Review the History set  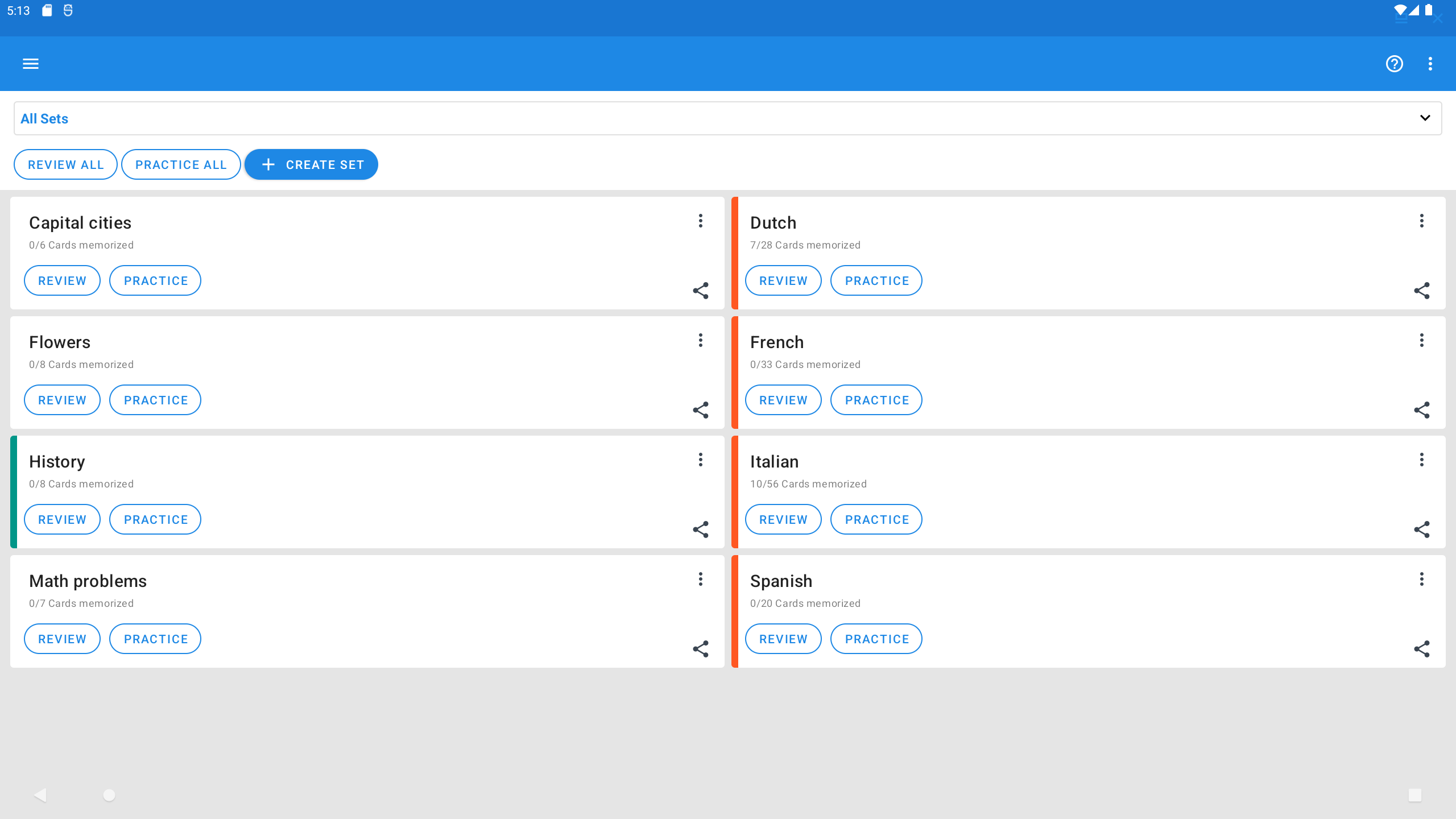click(62, 519)
